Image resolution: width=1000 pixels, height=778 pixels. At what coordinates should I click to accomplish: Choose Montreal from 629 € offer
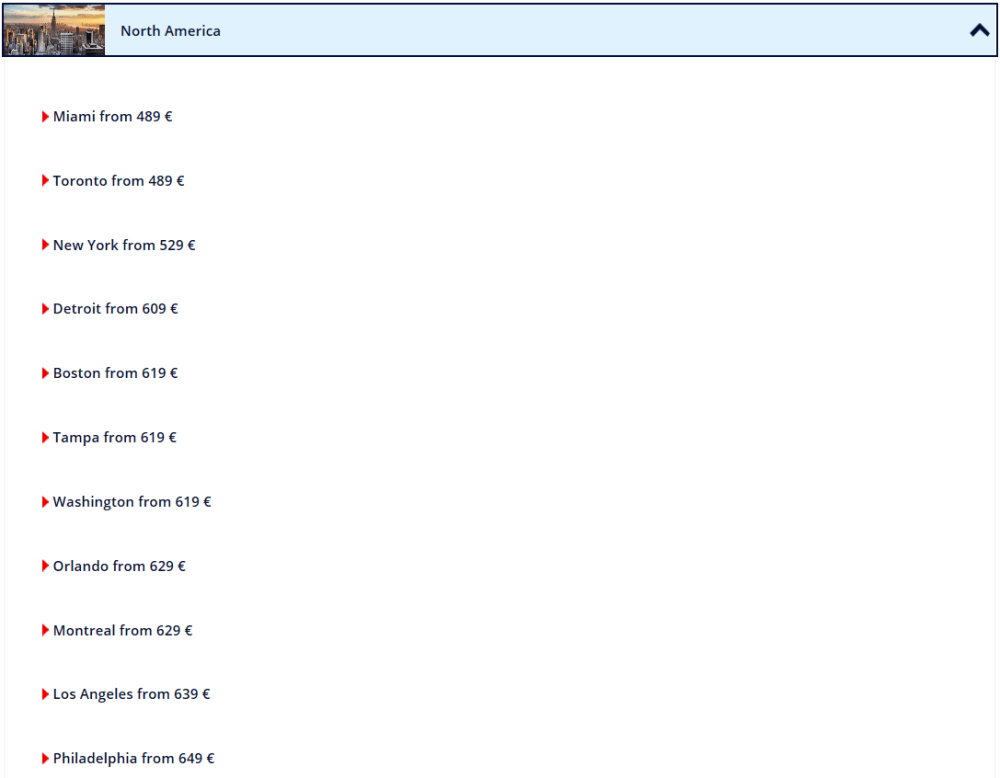pos(122,630)
